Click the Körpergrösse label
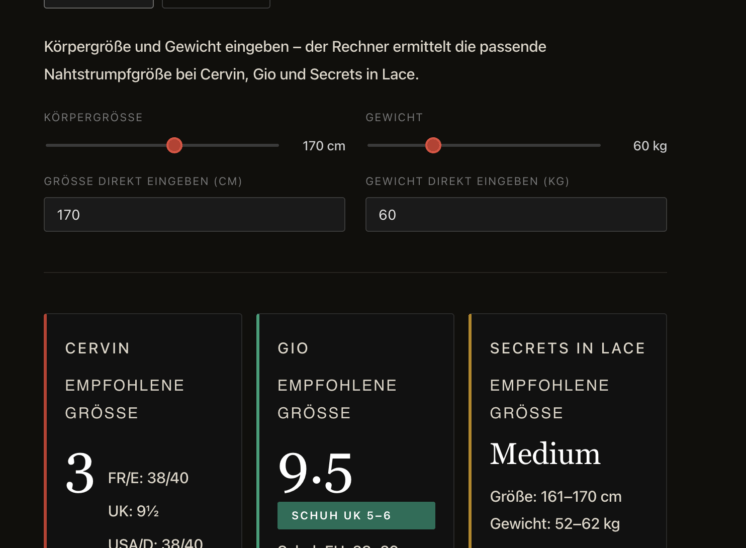 click(x=93, y=117)
